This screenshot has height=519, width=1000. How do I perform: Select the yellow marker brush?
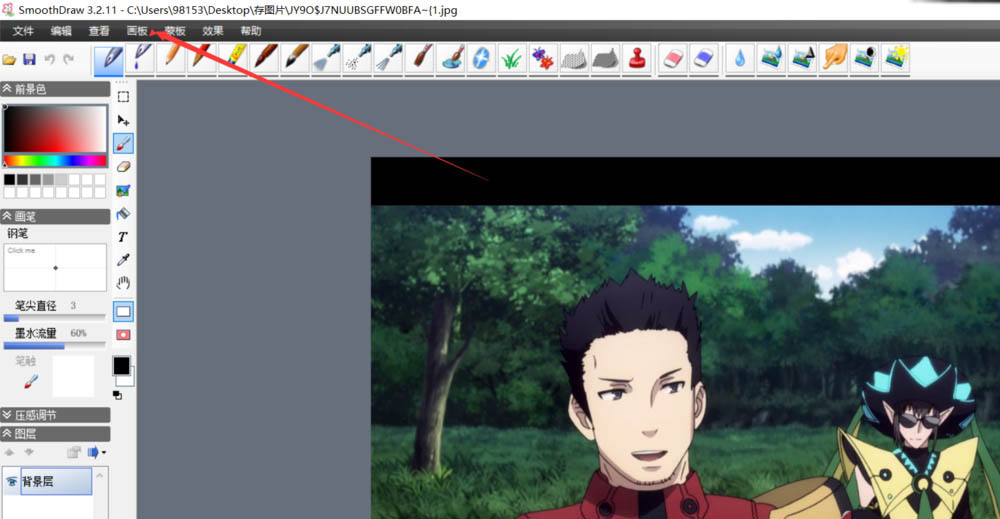(x=233, y=59)
